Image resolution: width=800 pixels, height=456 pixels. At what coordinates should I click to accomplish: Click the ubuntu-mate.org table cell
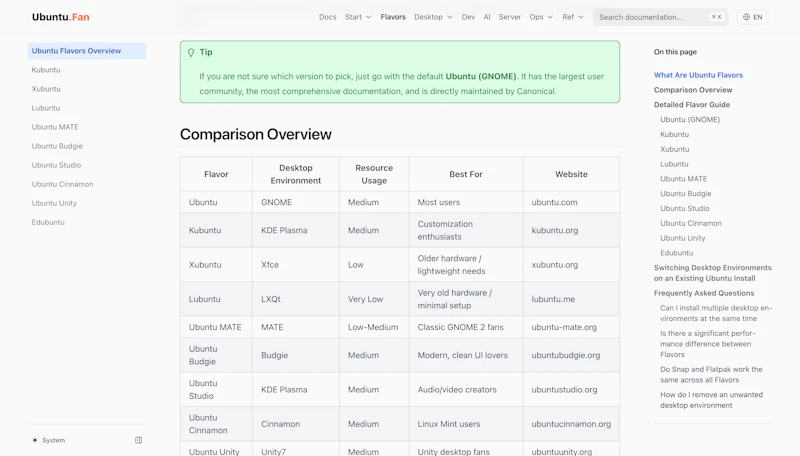tap(571, 327)
